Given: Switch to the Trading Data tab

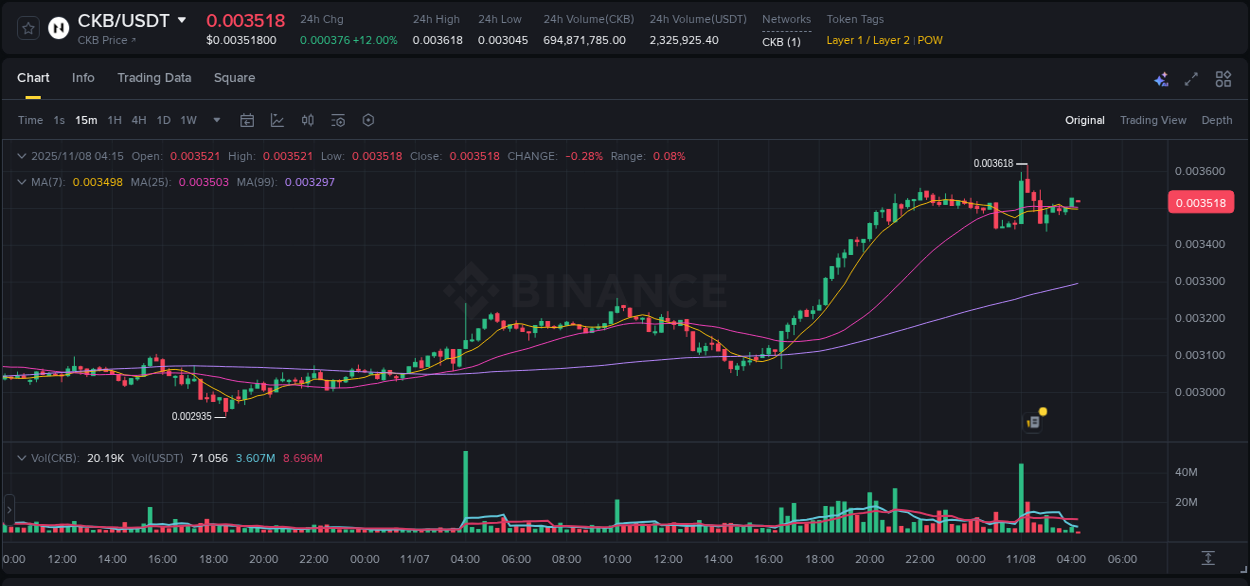Looking at the screenshot, I should pyautogui.click(x=154, y=77).
